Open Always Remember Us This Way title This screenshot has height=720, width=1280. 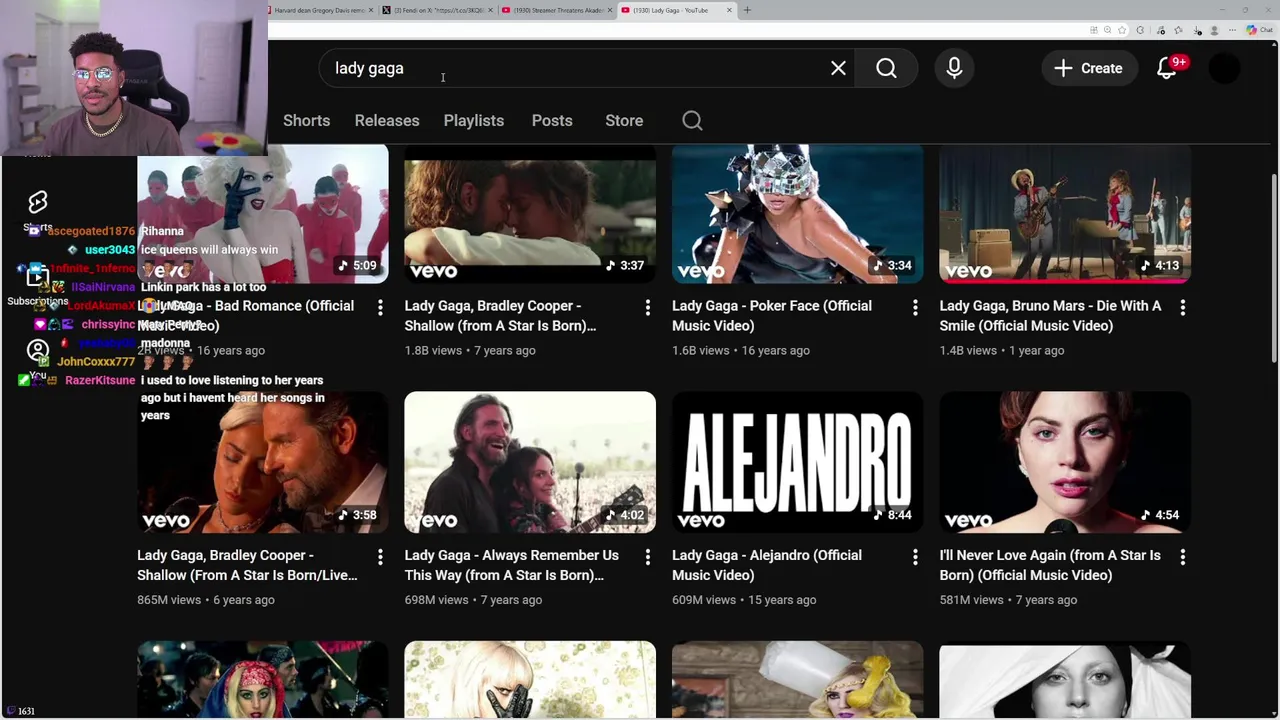[511, 565]
